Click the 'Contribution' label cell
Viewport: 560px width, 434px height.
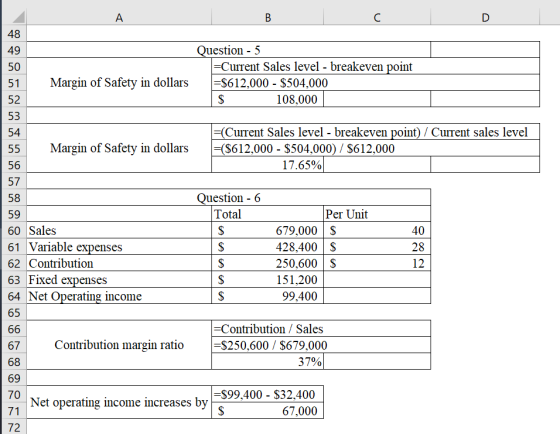coord(119,263)
